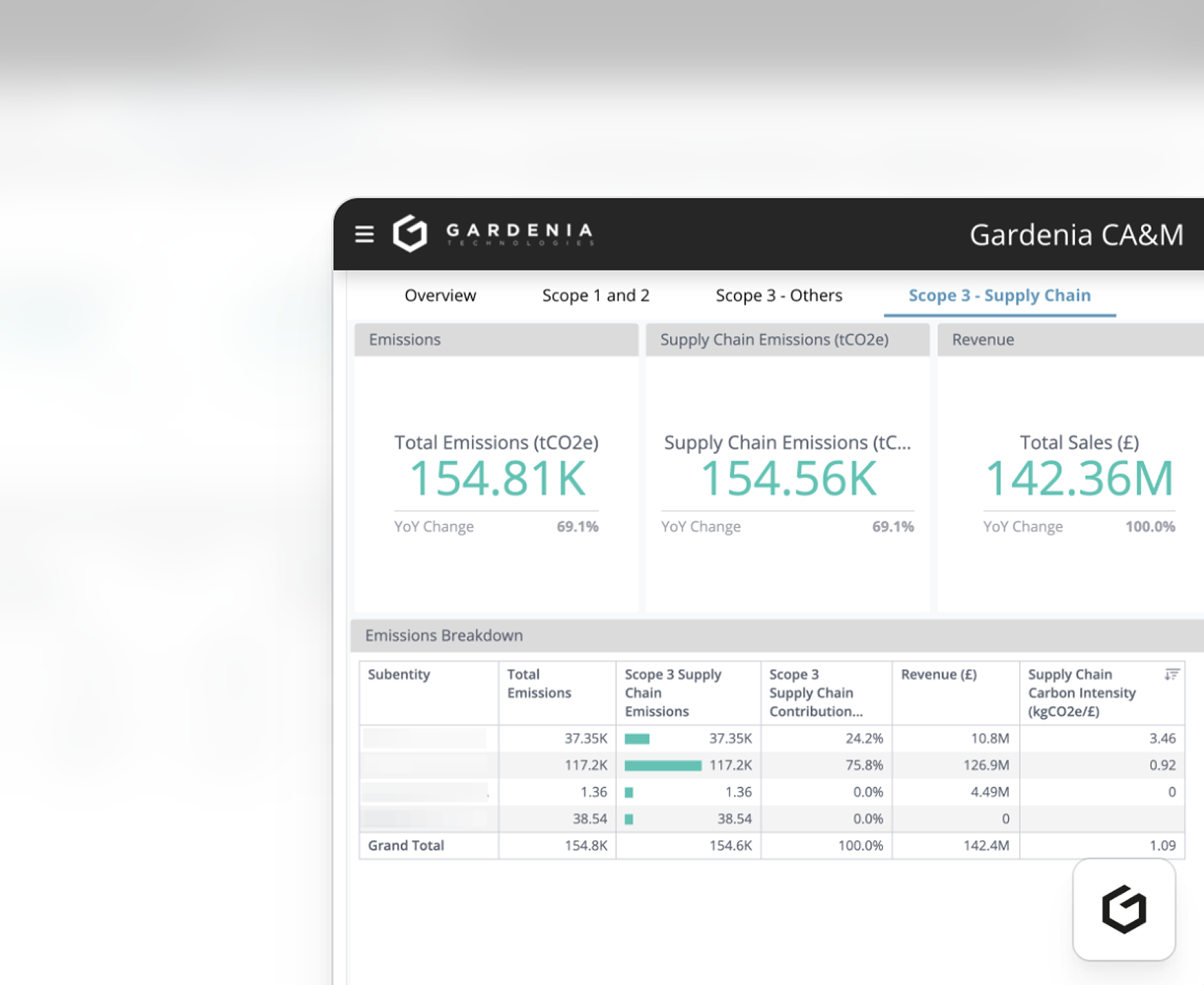Sort by Supply Chain Carbon Intensity icon
Screen dimensions: 1204x985
click(1171, 674)
